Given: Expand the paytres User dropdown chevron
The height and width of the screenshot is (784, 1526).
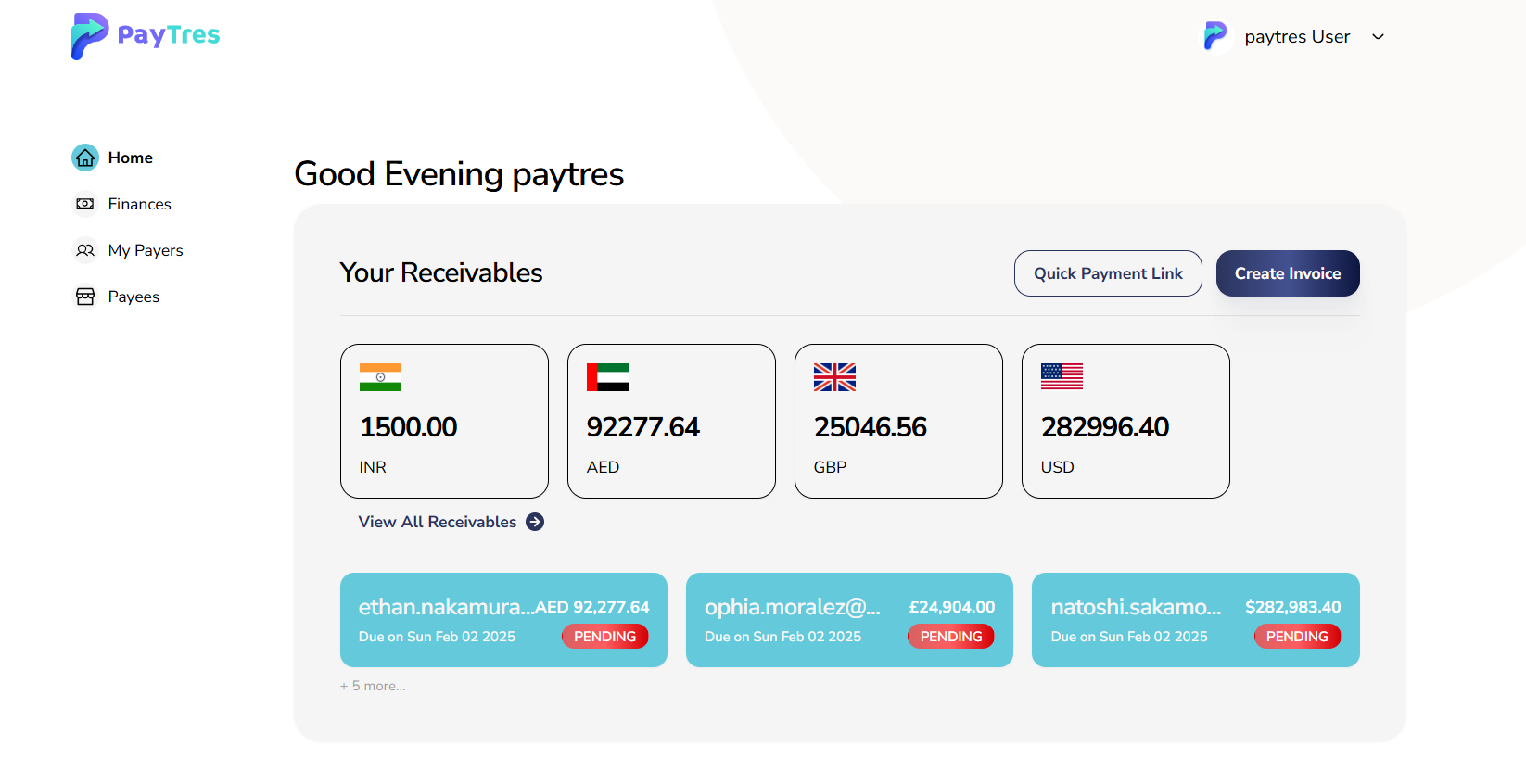Looking at the screenshot, I should point(1378,37).
